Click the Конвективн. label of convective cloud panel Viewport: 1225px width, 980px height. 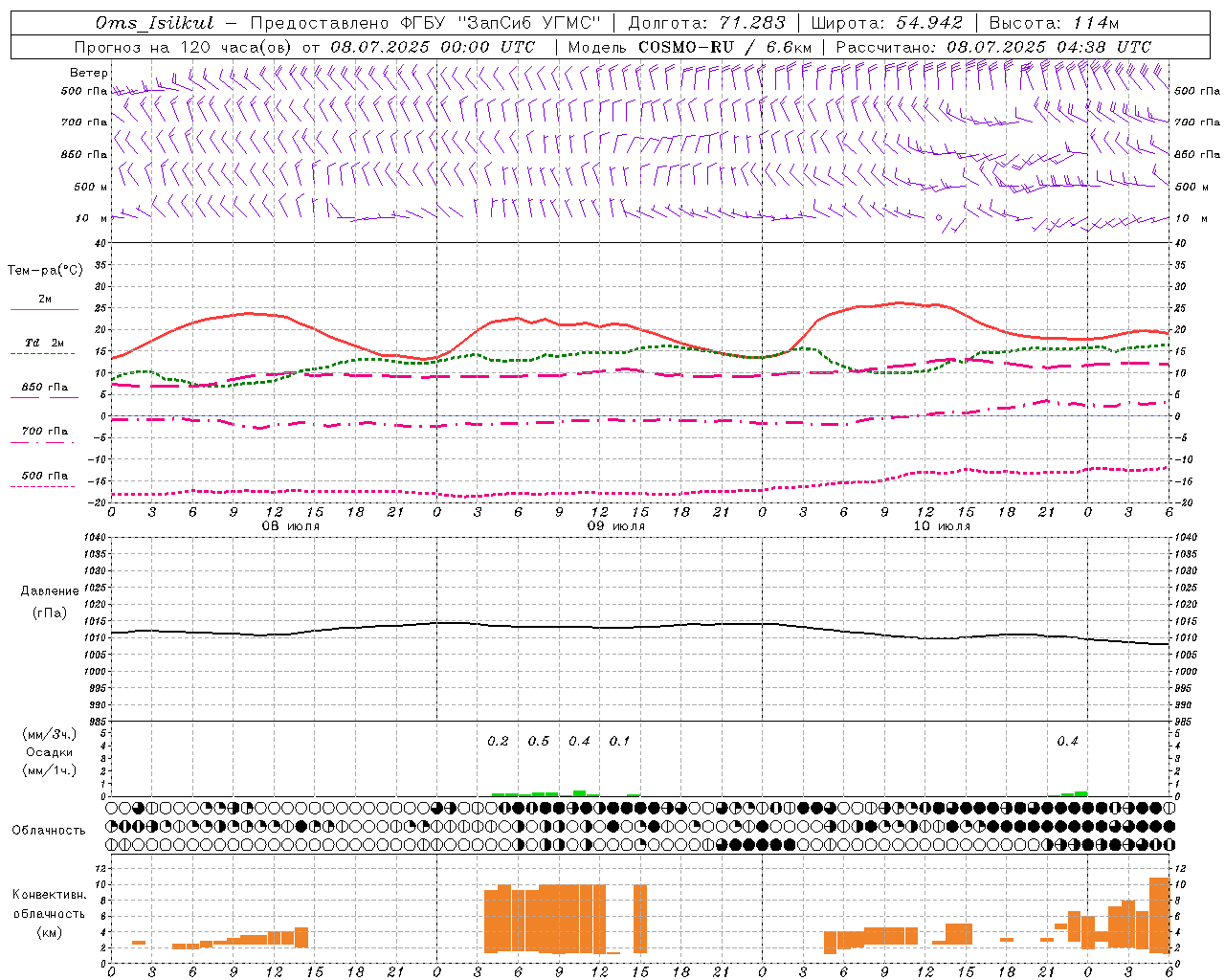(49, 894)
